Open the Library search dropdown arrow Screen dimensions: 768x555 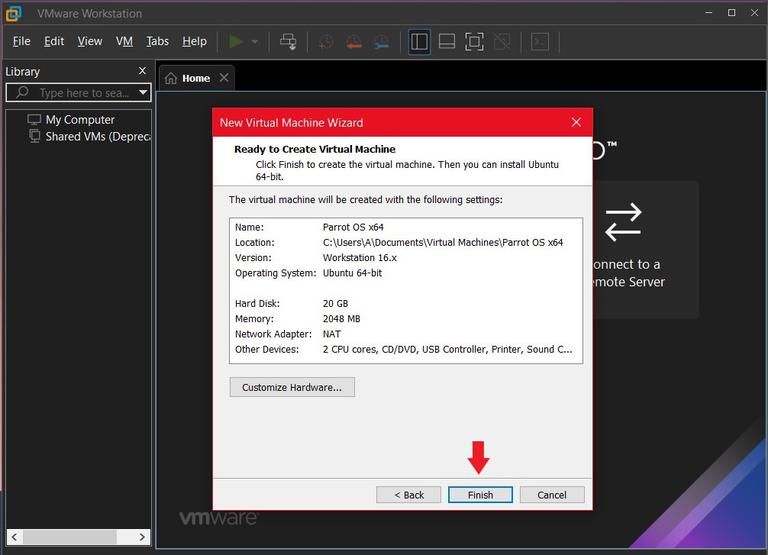pyautogui.click(x=143, y=92)
